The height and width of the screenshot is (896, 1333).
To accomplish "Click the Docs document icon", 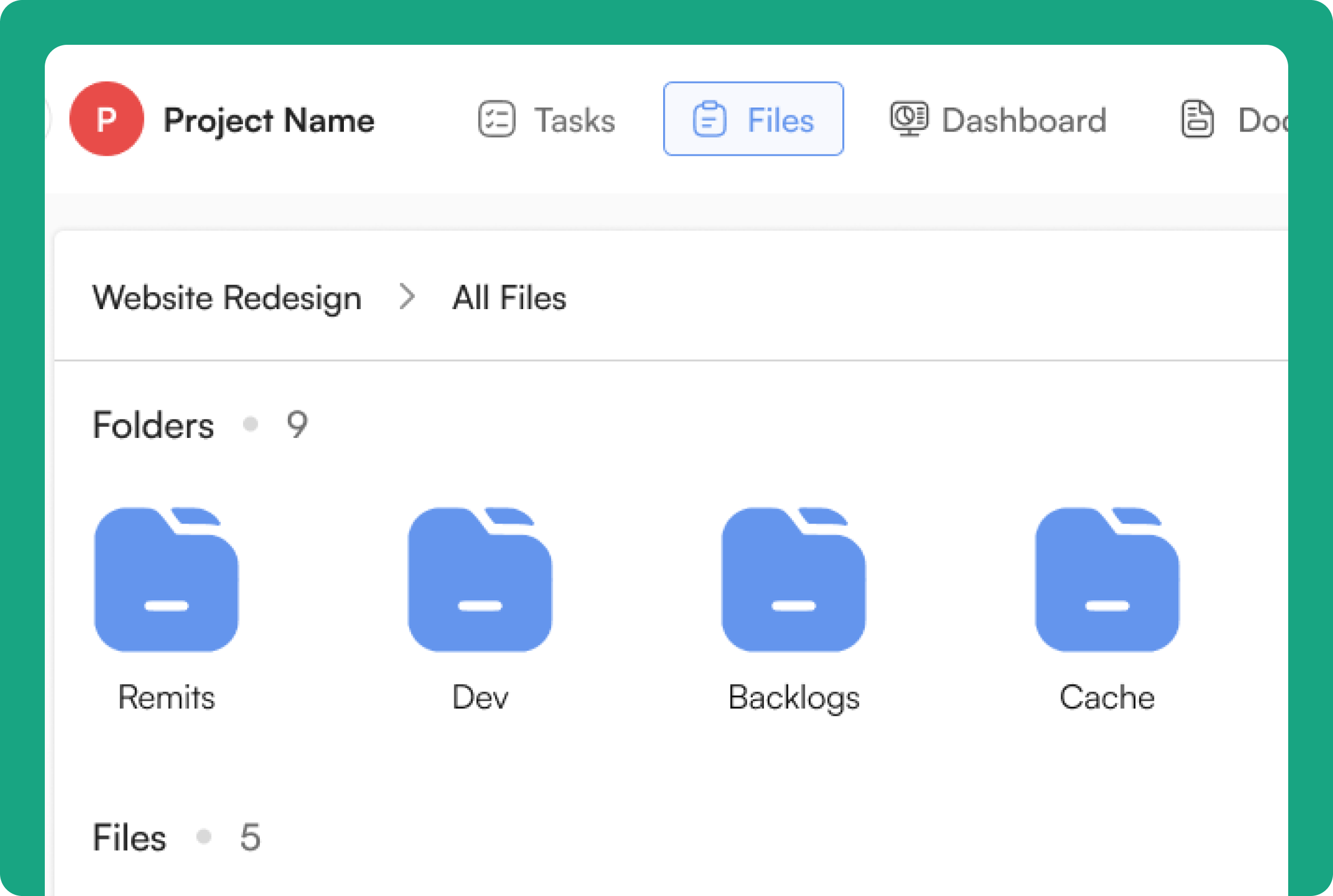I will pos(1197,119).
